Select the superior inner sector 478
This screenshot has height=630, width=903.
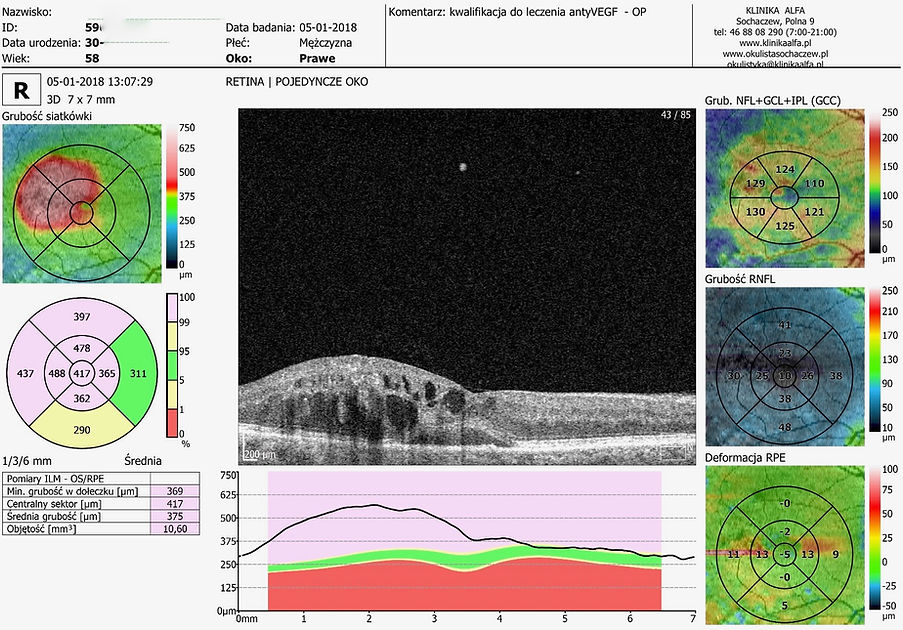point(82,348)
